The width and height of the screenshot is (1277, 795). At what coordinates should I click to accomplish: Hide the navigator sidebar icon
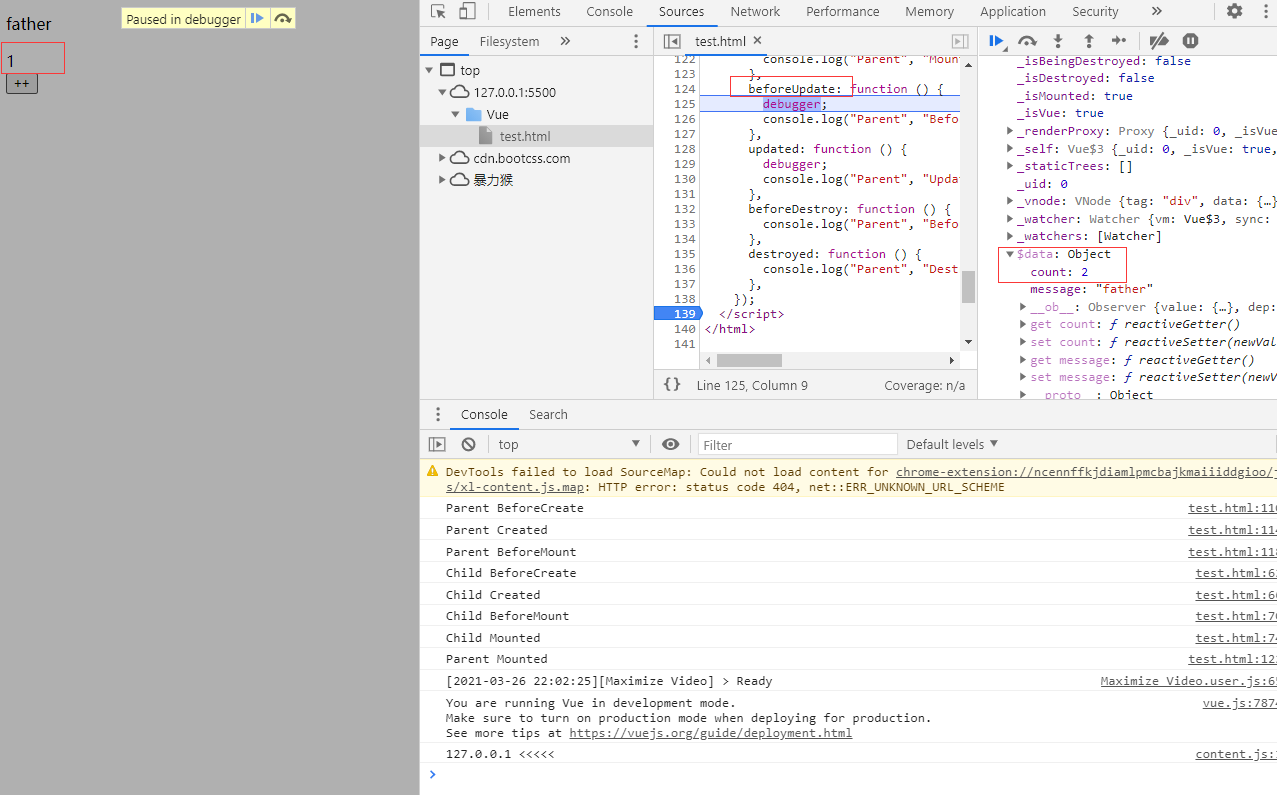tap(673, 41)
